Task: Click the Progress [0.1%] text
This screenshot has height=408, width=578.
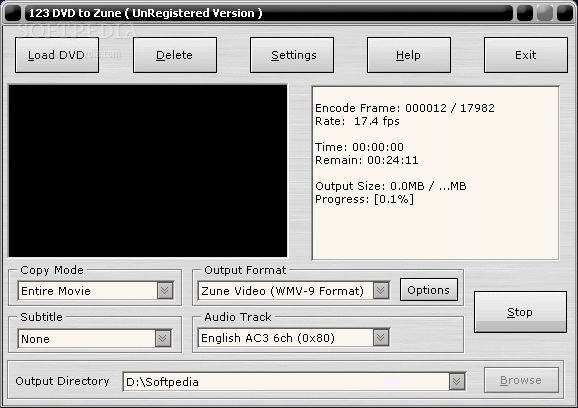Action: point(365,199)
